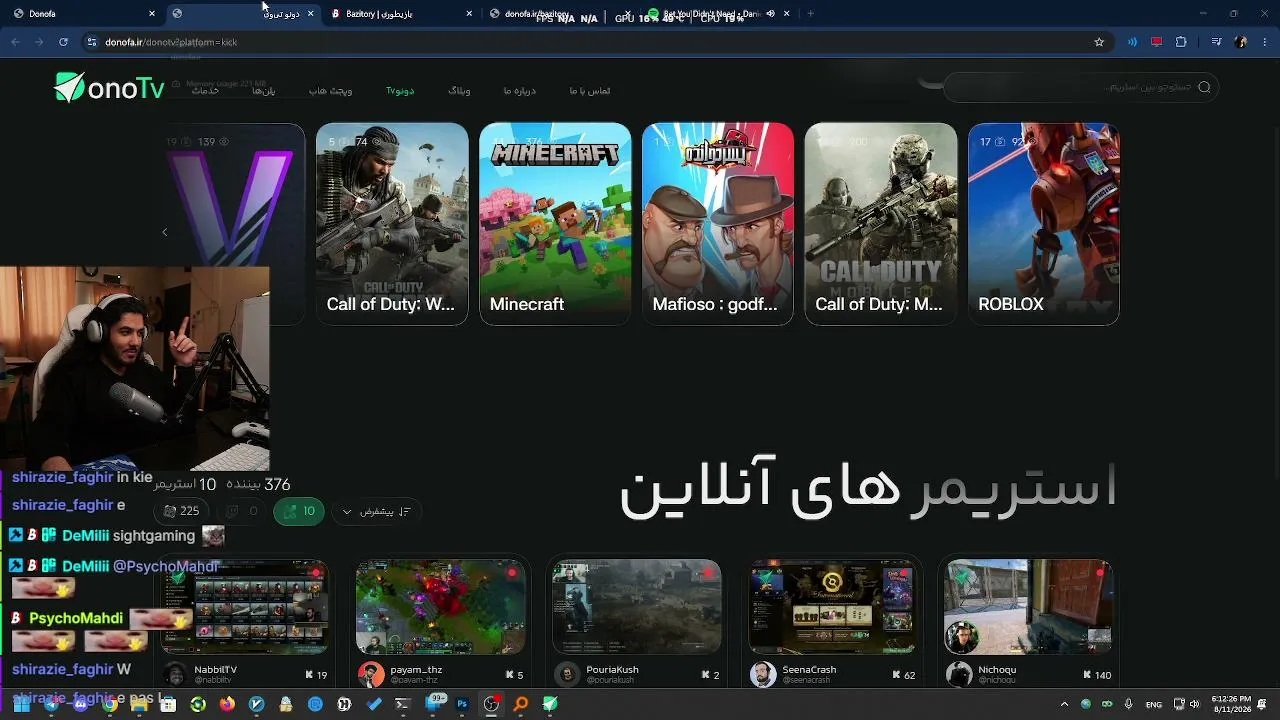1280x720 pixels.
Task: Click the DonoTv logo in the header
Action: [x=109, y=88]
